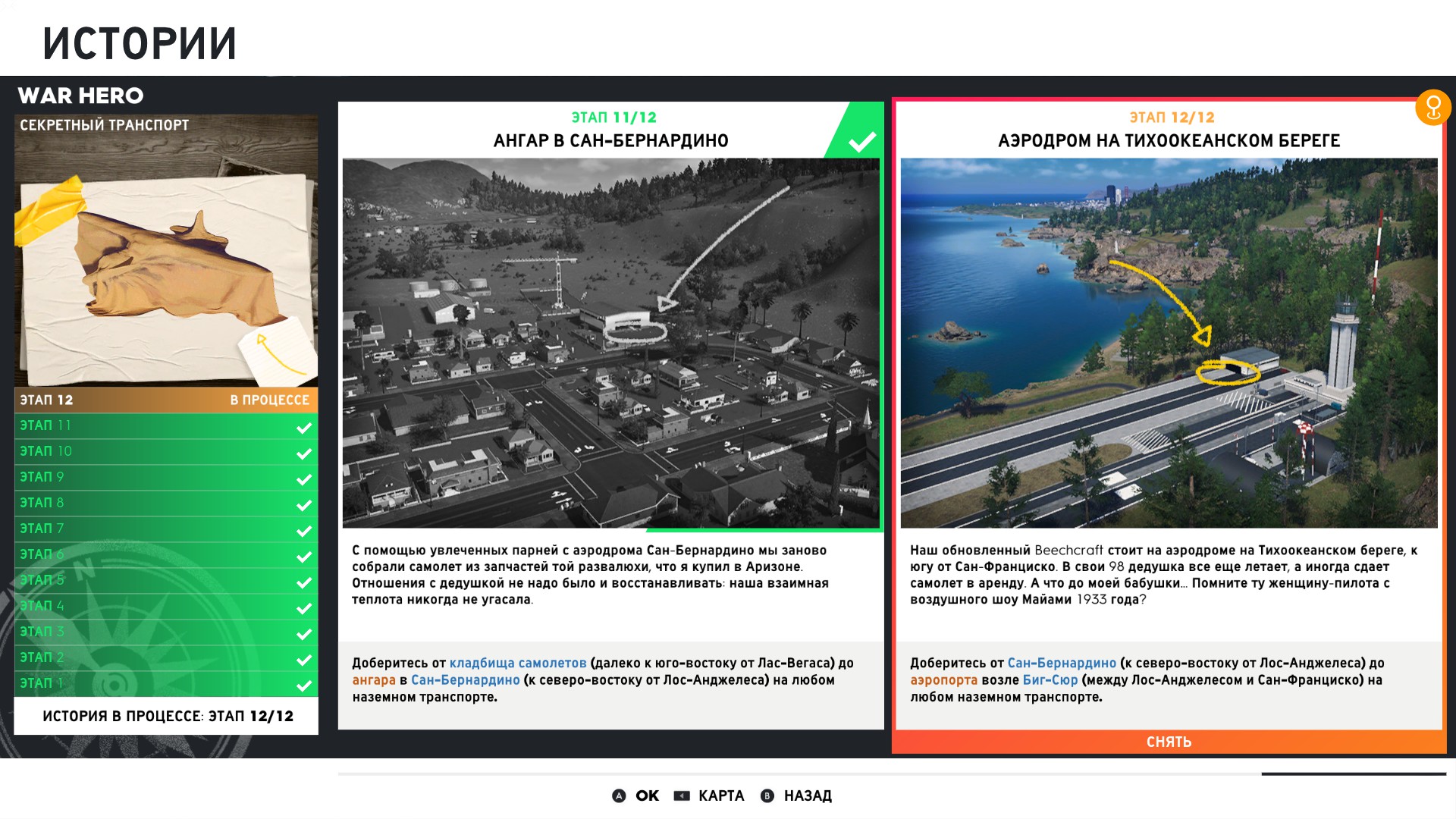Click the checkmark on the ЭТАП 7 row
The width and height of the screenshot is (1456, 819).
point(304,531)
